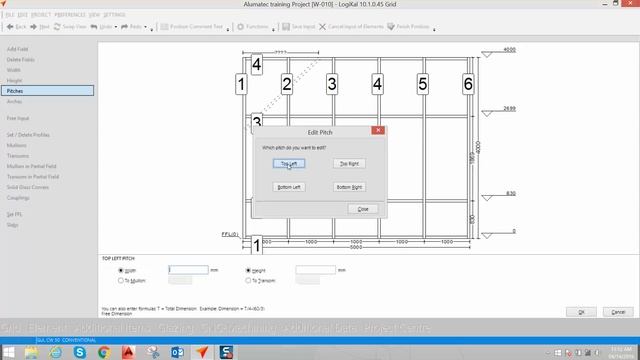This screenshot has height=360, width=640.
Task: Select Couplings in the sidebar
Action: point(18,198)
